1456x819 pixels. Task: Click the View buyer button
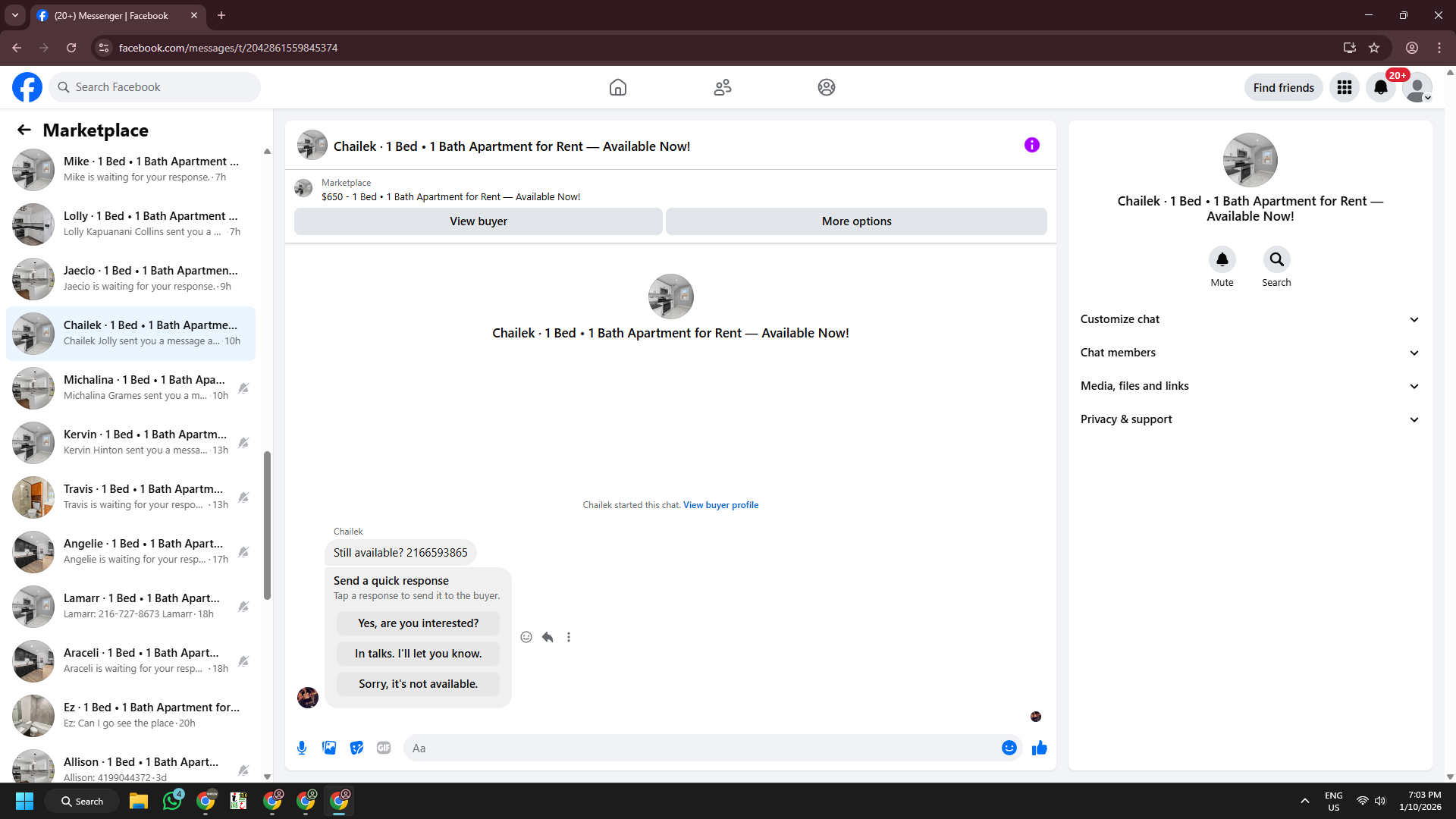pyautogui.click(x=478, y=221)
